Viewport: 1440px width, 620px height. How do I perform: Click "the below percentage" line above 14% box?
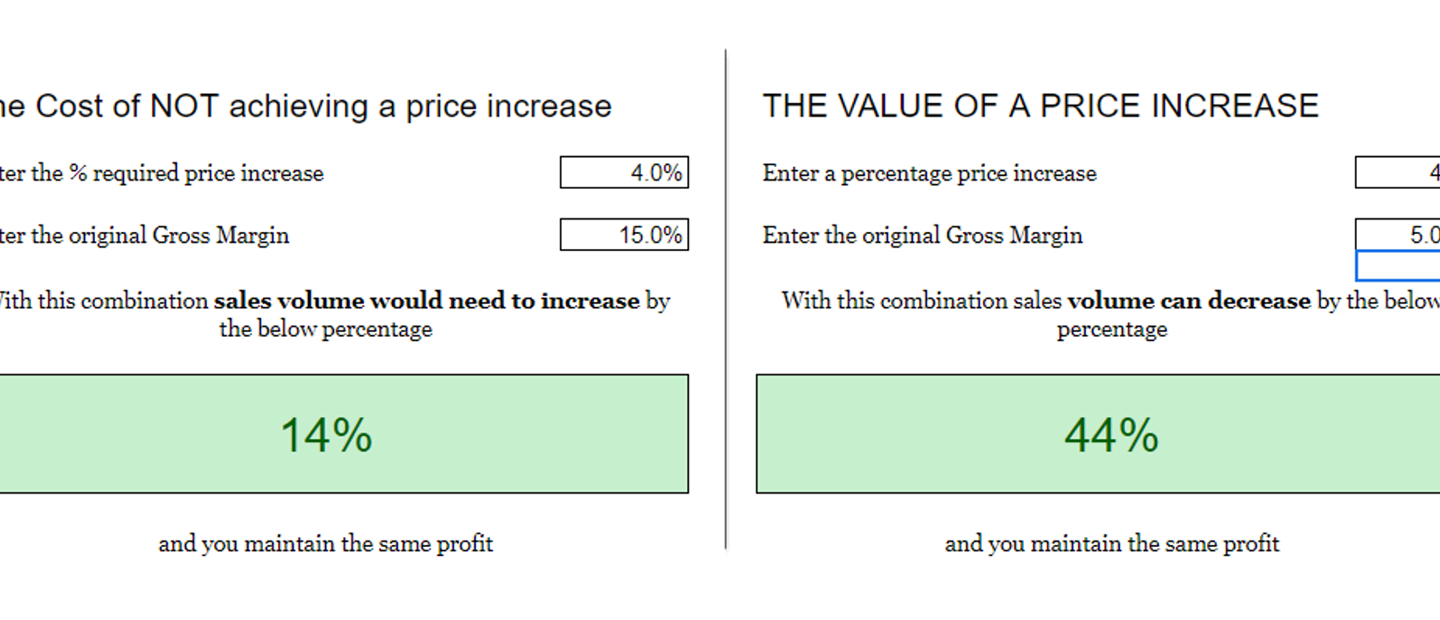point(326,329)
